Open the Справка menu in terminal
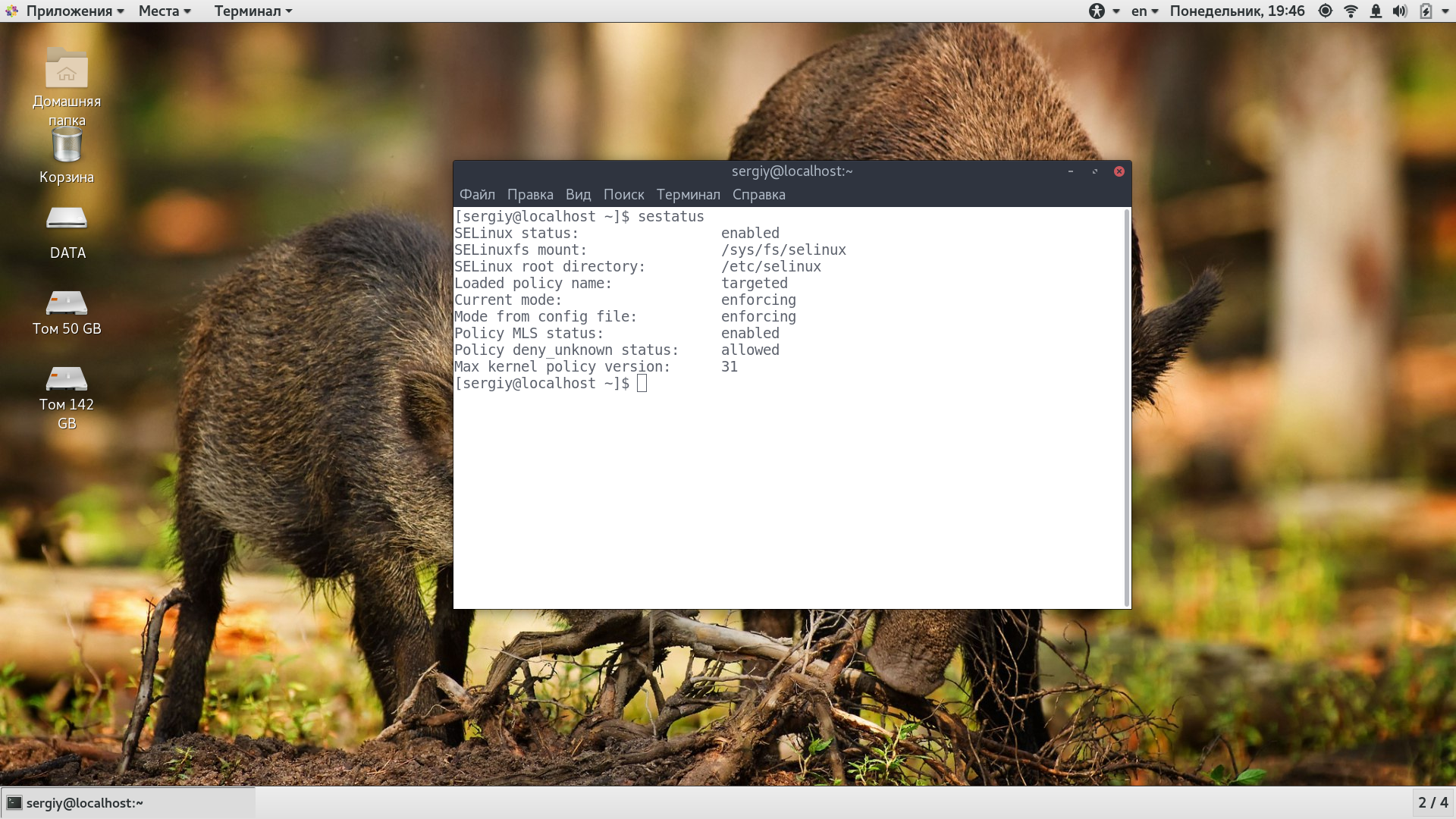The image size is (1456, 819). [758, 194]
